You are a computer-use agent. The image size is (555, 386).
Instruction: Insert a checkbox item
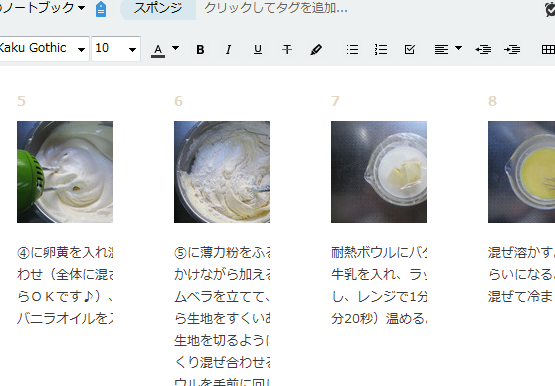tap(410, 50)
